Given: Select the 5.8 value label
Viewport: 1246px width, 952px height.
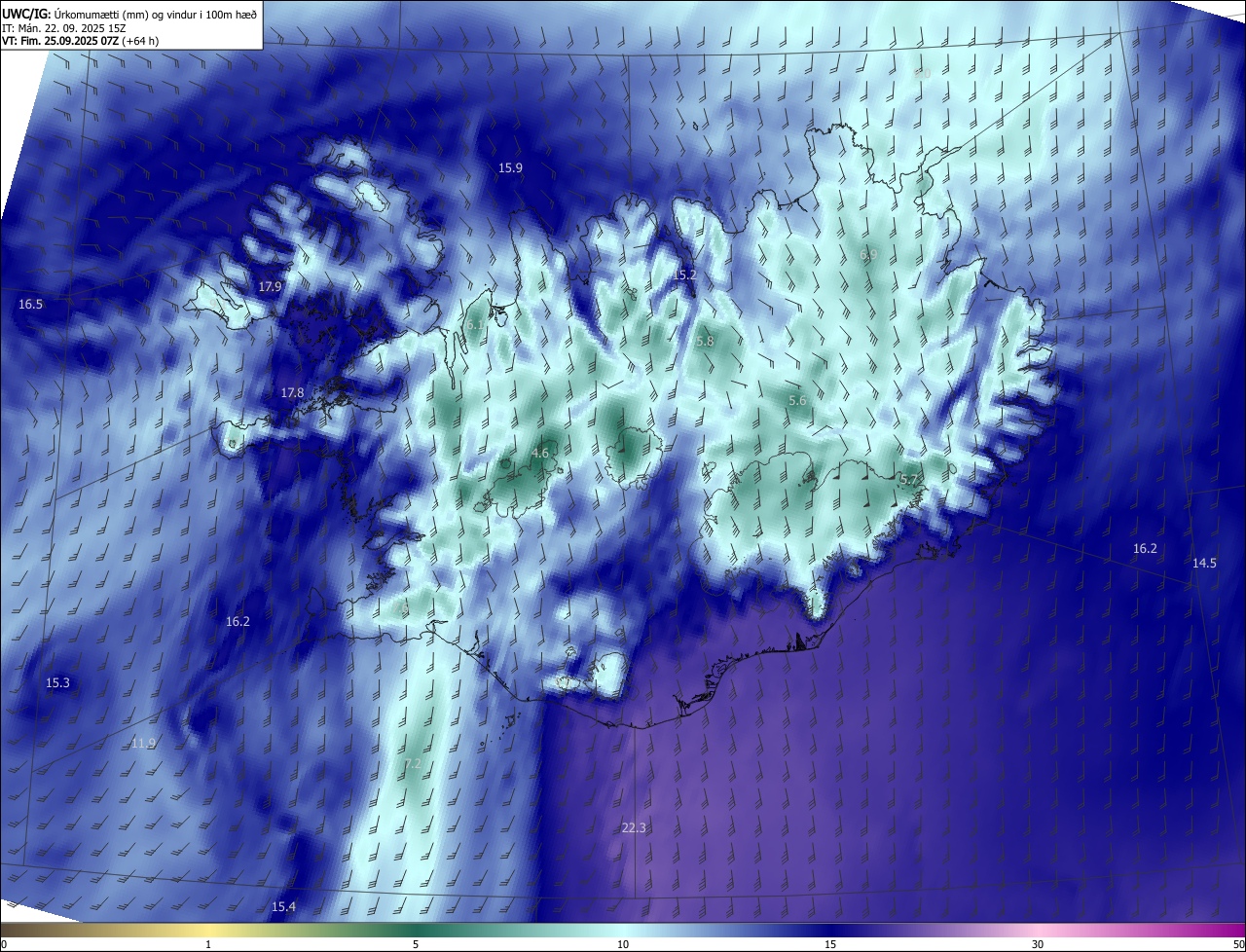Looking at the screenshot, I should point(705,342).
